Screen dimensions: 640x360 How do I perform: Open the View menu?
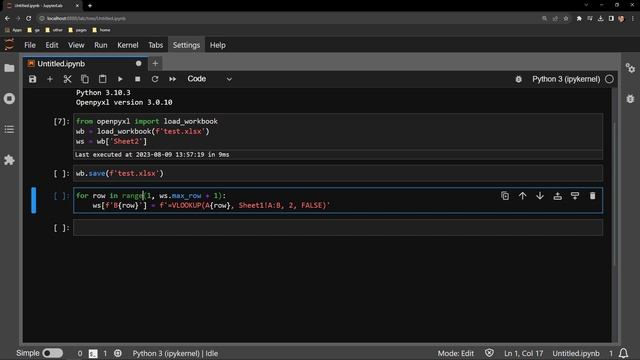(76, 45)
